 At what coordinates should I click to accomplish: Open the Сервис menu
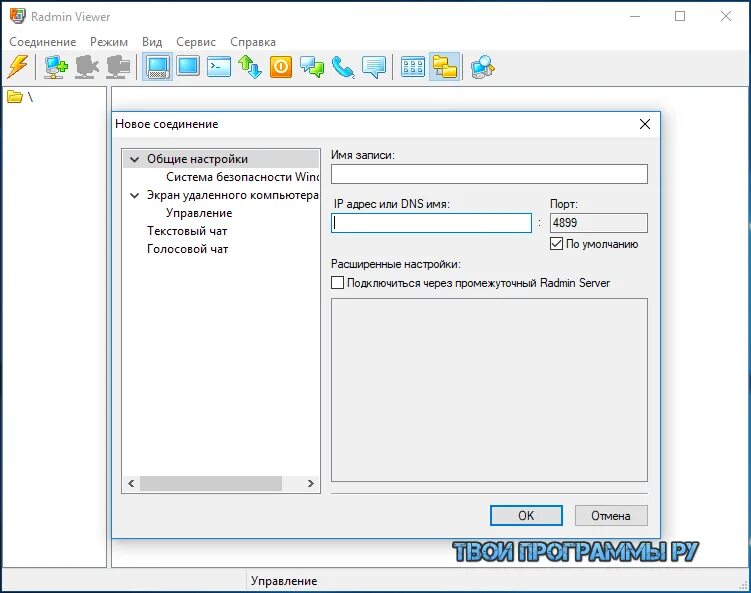point(196,42)
